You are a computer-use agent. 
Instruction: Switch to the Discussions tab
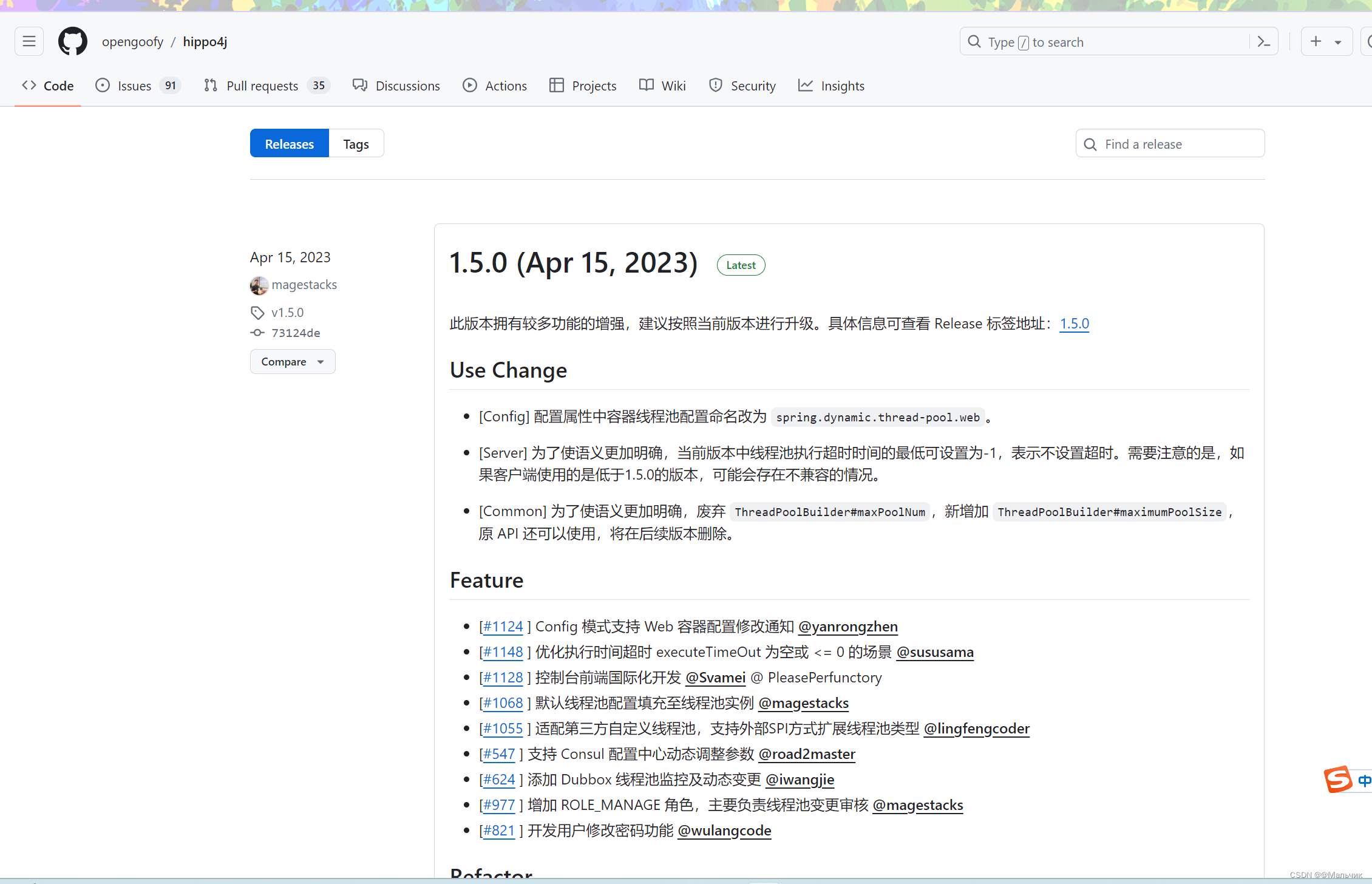[x=407, y=86]
